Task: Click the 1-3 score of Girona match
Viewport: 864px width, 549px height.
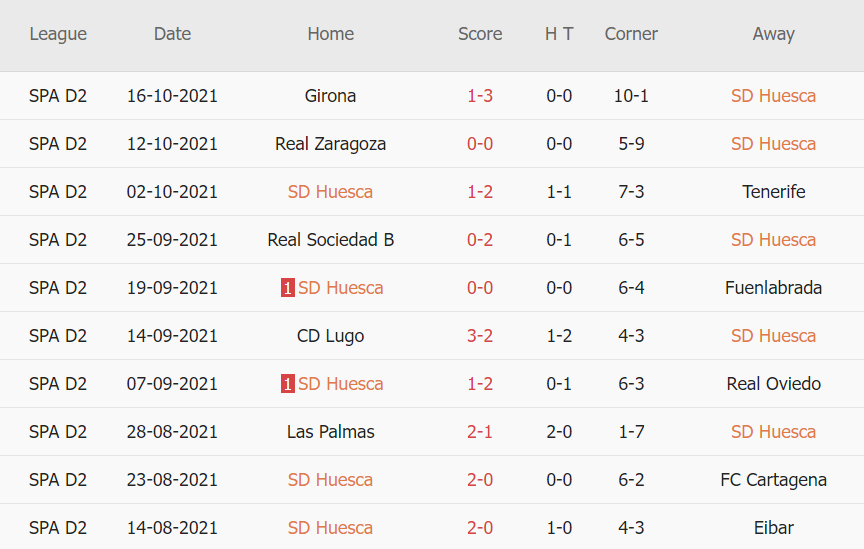Action: [x=480, y=96]
